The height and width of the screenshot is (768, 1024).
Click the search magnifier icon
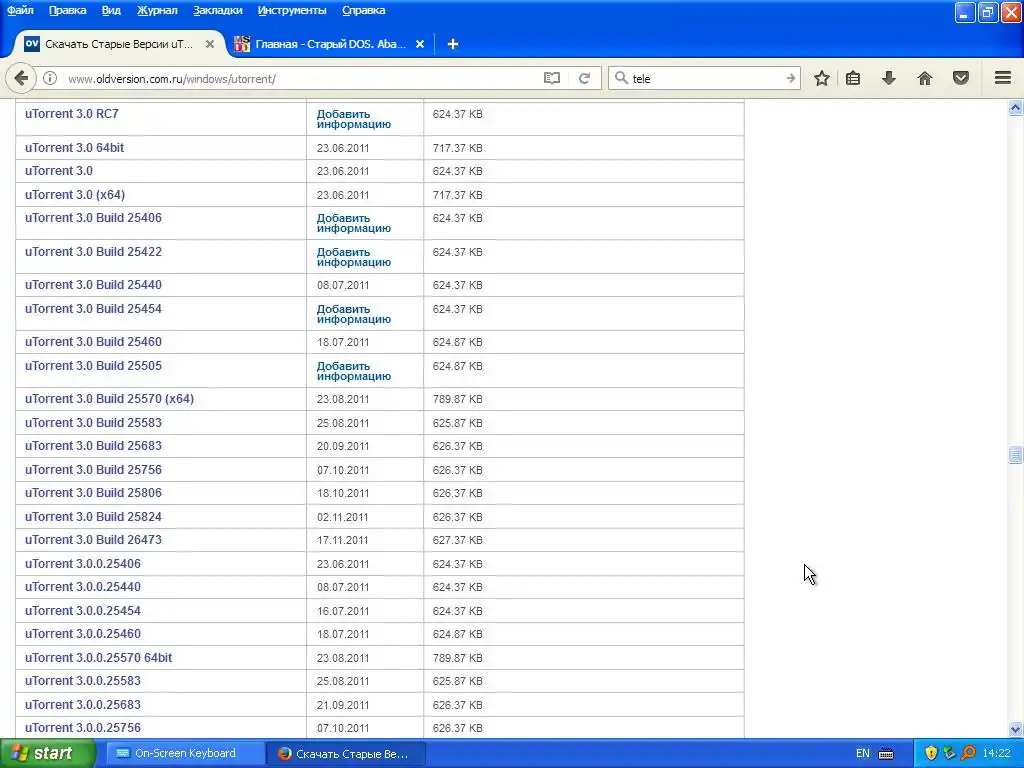[621, 78]
